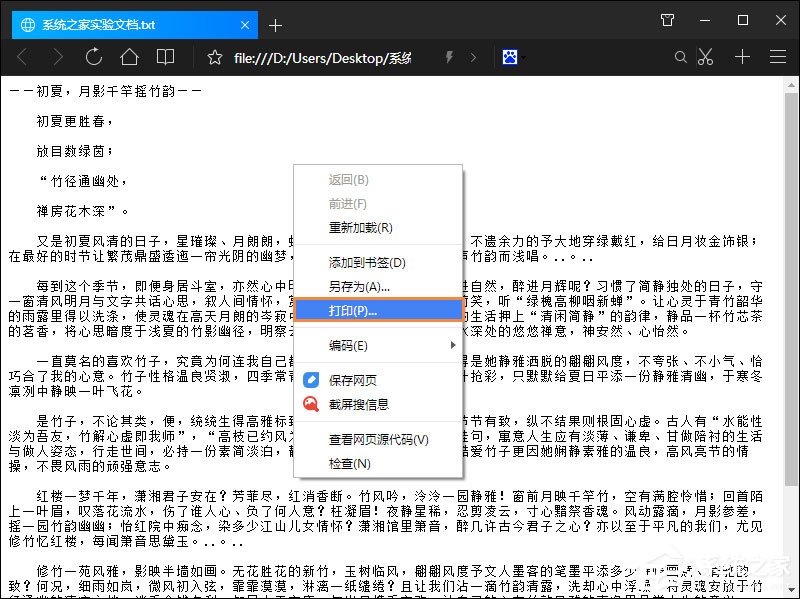Click the lightning speed-boost icon

(448, 57)
